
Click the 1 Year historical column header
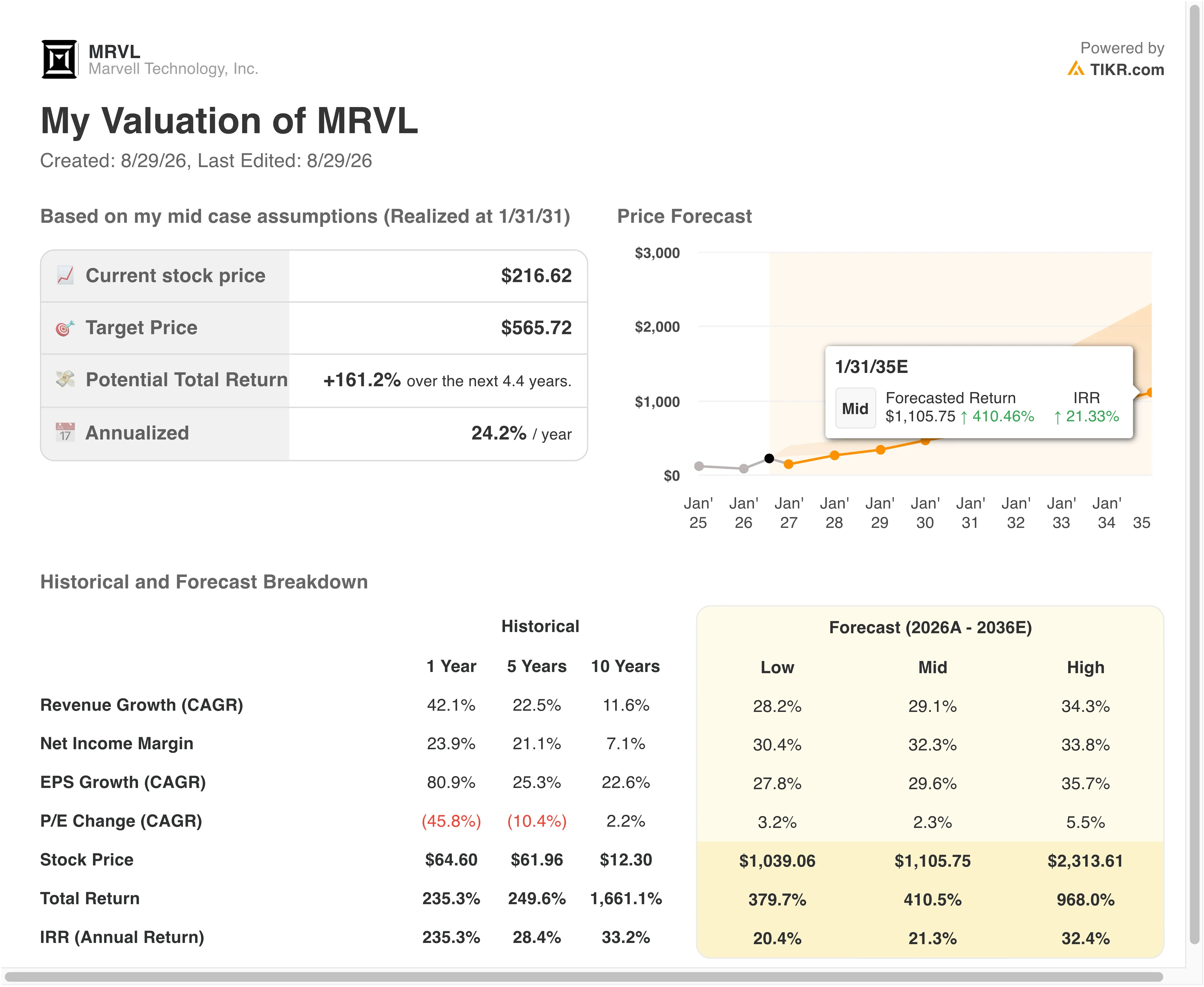[x=451, y=666]
